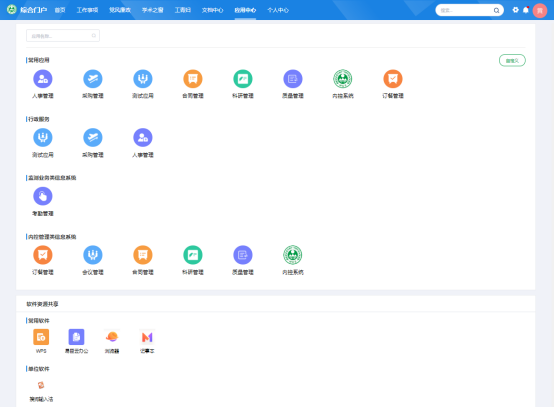554x407 pixels.
Task: Click search icon in application name field
Action: (94, 36)
